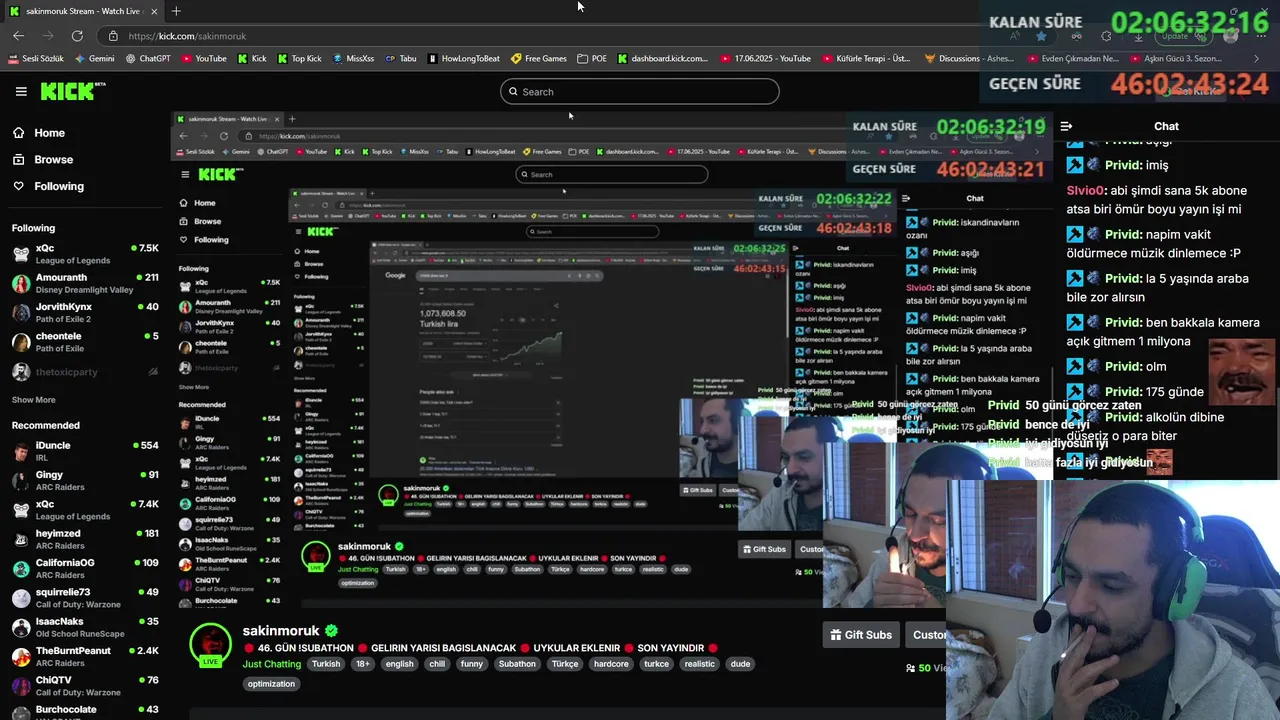Select the 18+ tag

point(364,664)
